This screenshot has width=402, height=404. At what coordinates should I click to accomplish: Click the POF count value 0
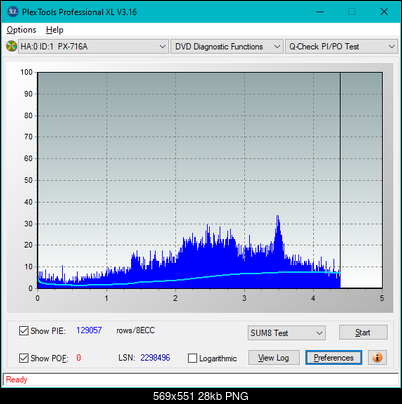[79, 358]
